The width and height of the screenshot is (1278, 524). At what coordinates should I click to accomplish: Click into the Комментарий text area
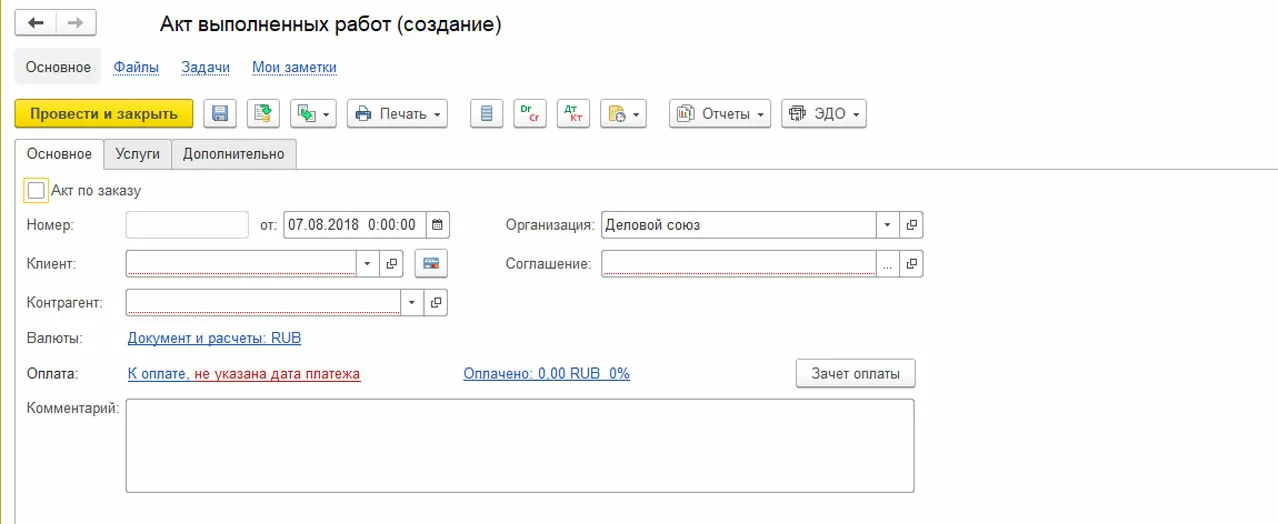pos(519,445)
